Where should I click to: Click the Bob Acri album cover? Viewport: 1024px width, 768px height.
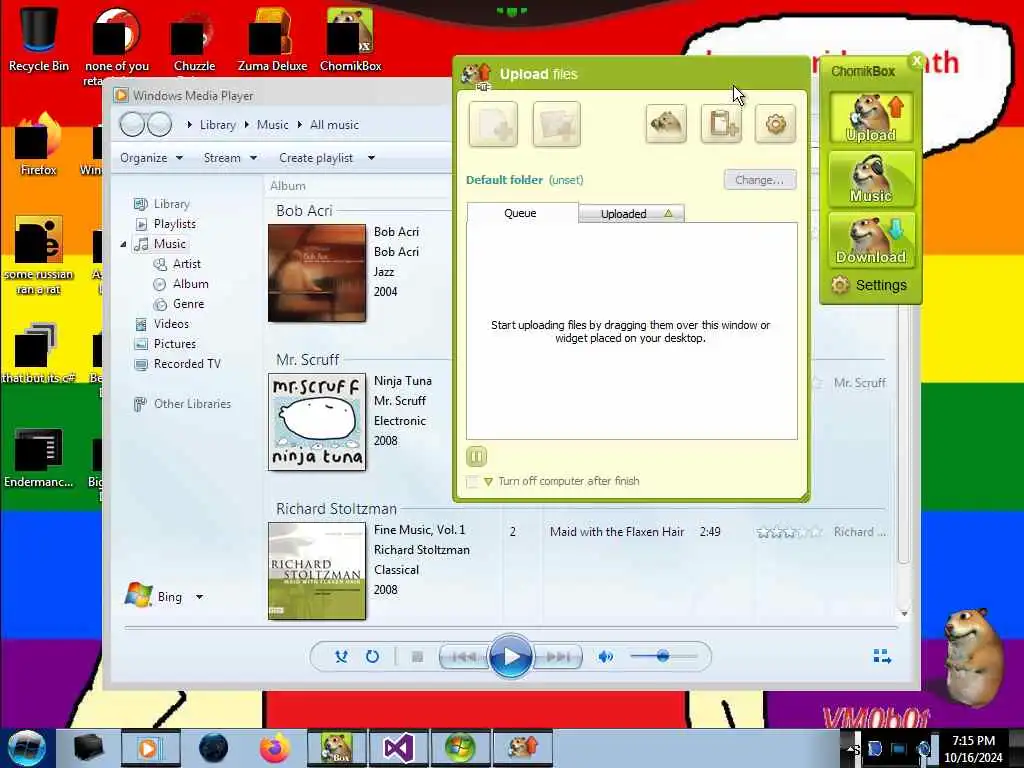point(317,273)
